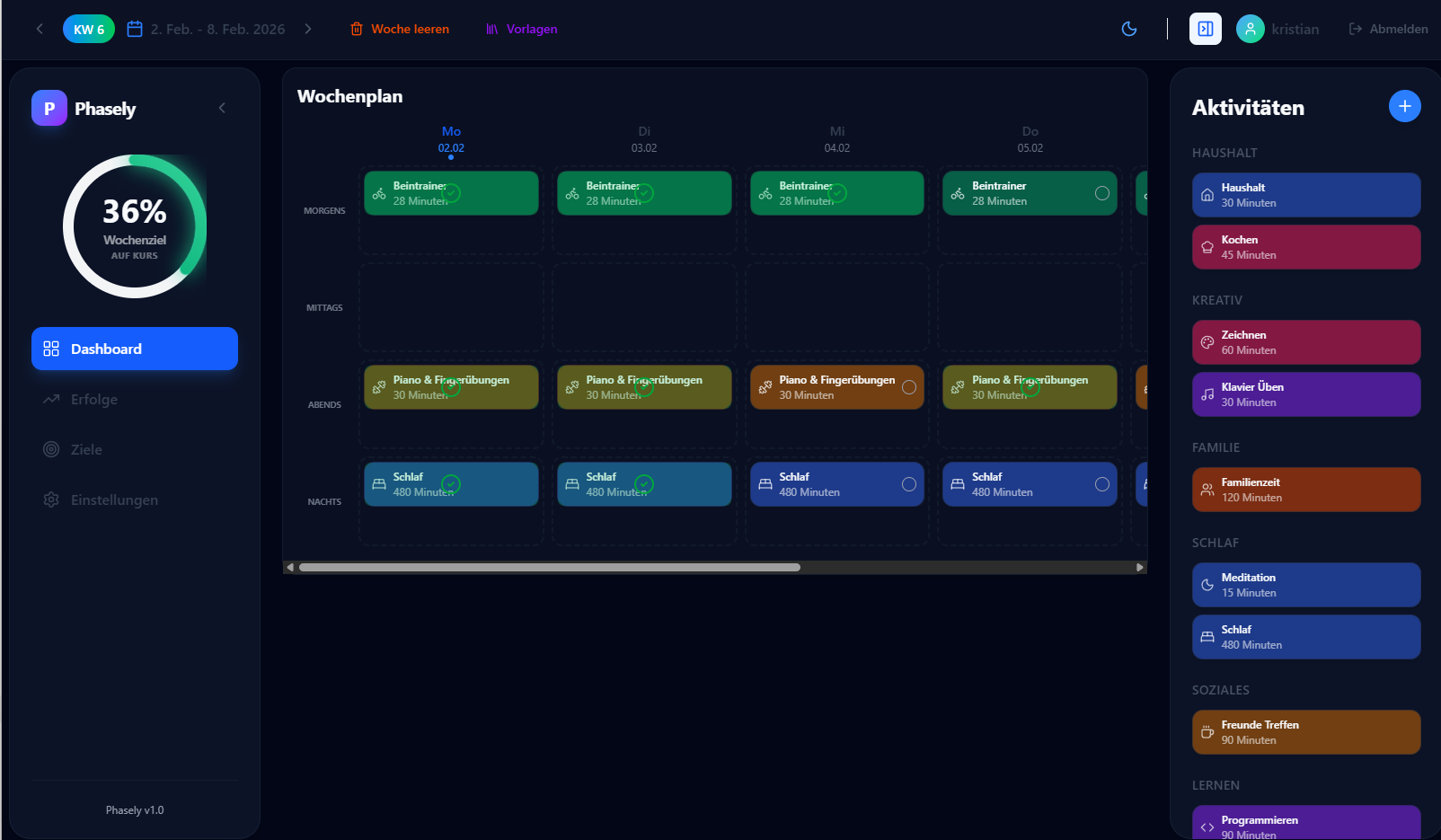Screen dimensions: 1441x840
Task: Click the calendar icon beside the date range
Action: (135, 29)
